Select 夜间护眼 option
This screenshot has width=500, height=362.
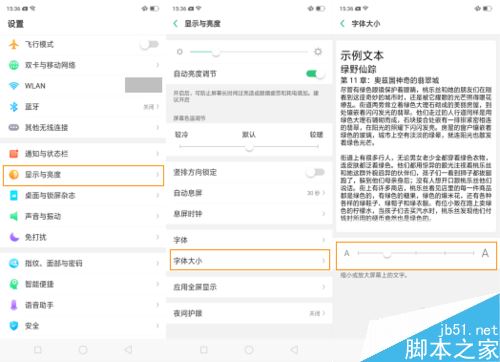tap(249, 313)
